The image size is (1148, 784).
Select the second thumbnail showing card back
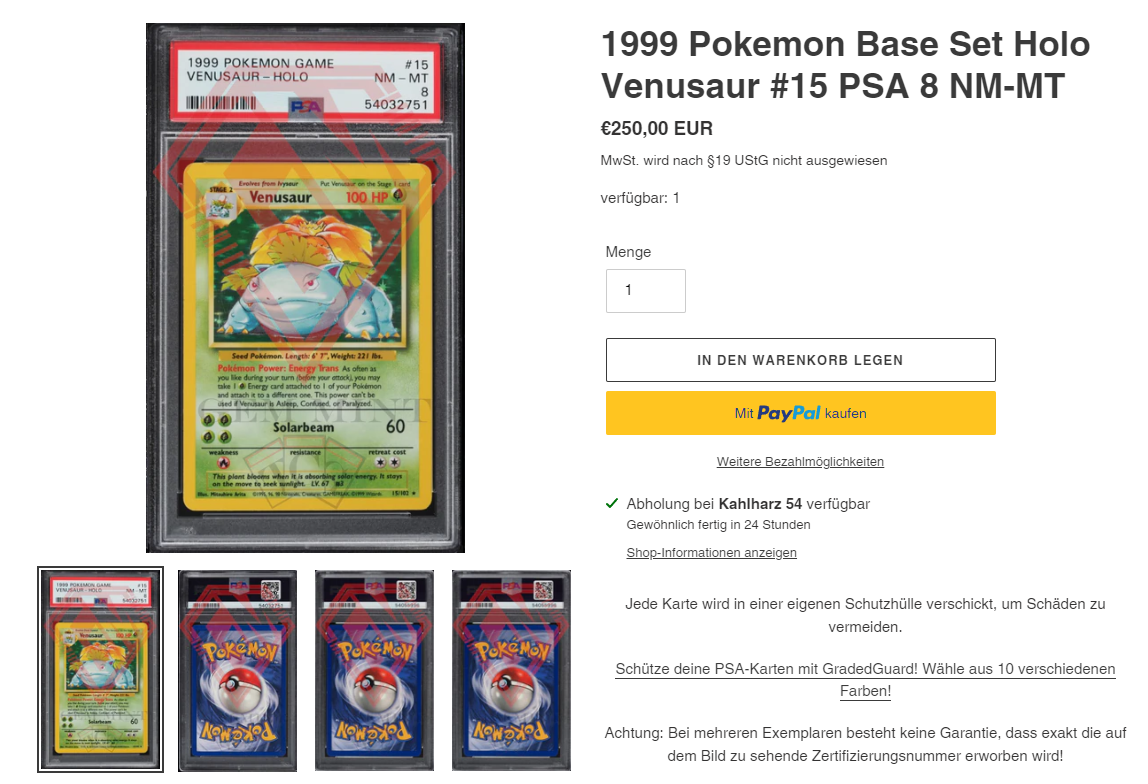[x=237, y=671]
